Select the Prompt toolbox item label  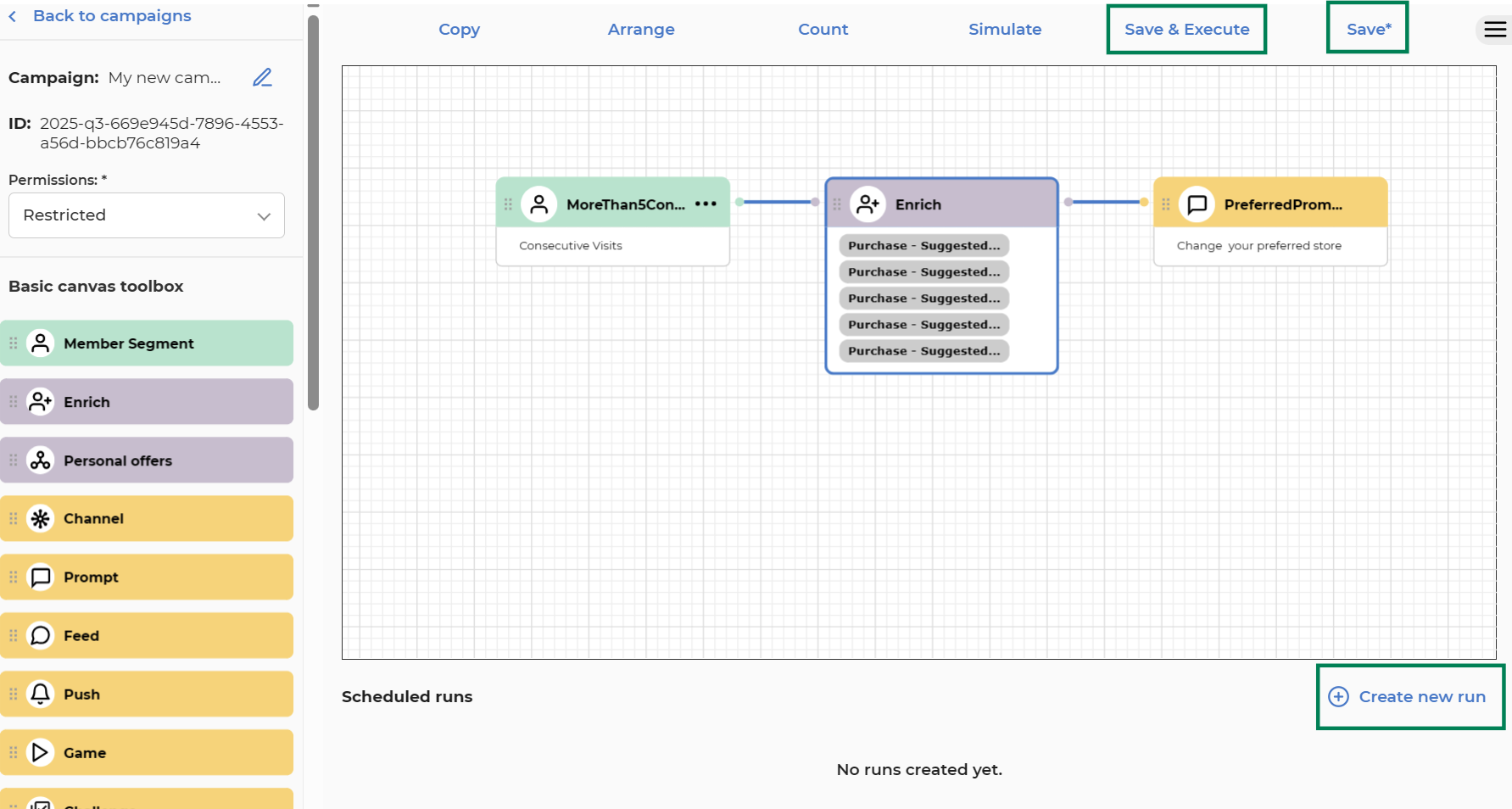[x=91, y=577]
